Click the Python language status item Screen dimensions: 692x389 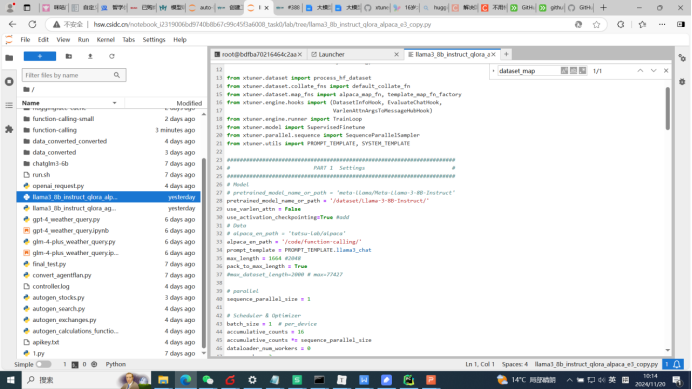point(116,364)
